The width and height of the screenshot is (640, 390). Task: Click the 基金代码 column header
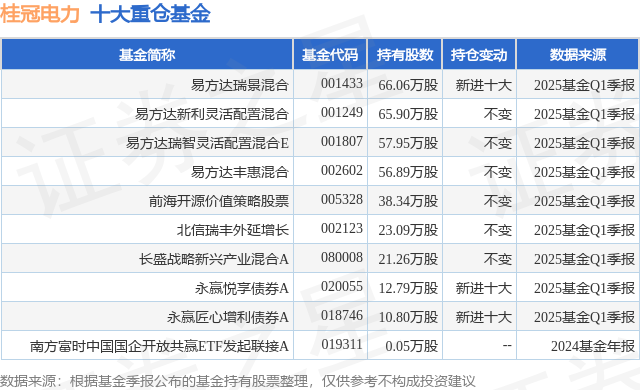click(330, 55)
